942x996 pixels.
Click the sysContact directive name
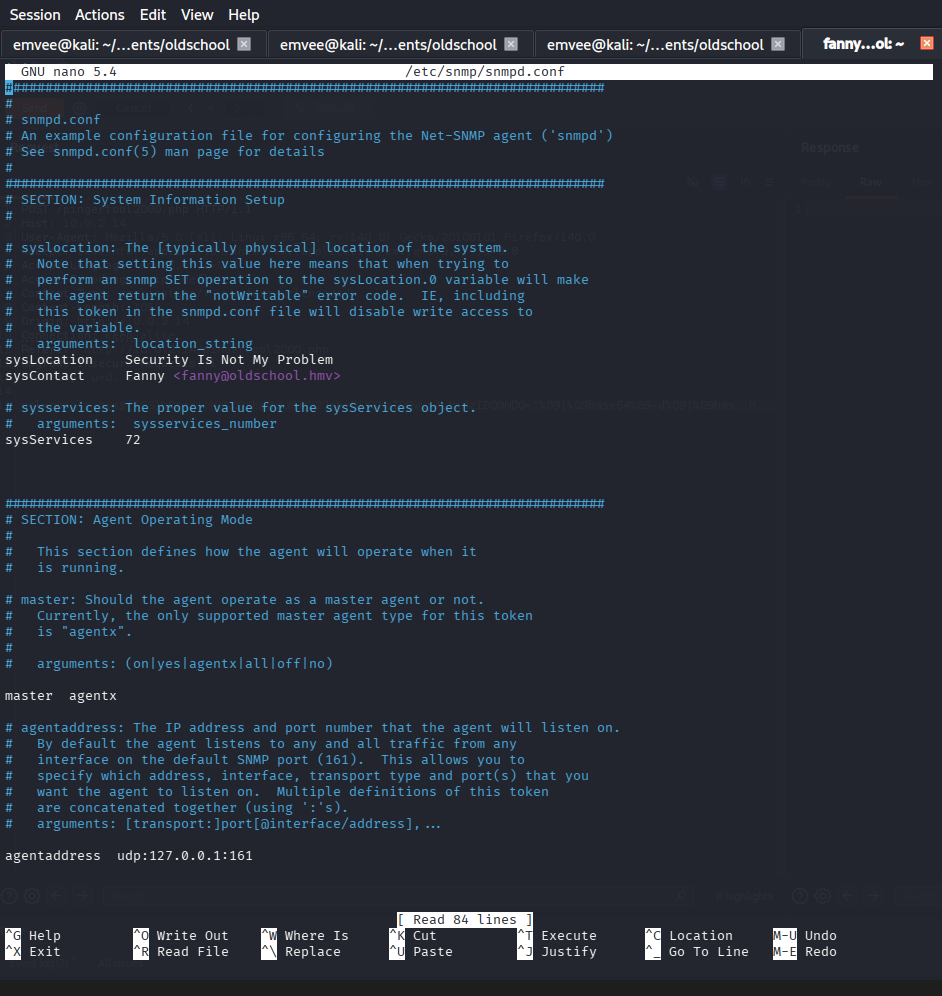click(x=44, y=375)
